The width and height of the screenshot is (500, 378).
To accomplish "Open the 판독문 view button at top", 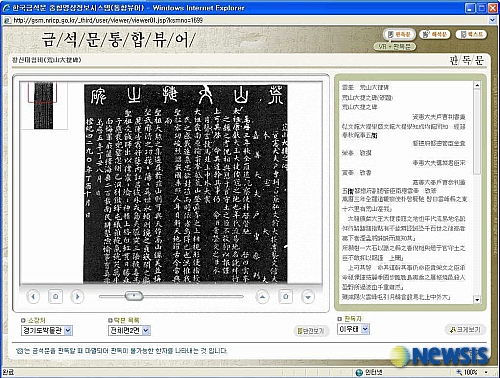I will pos(399,34).
